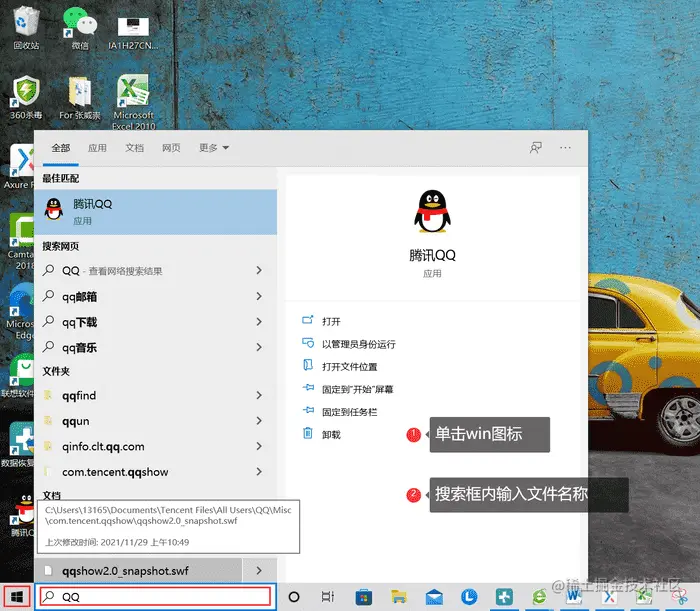Open the qqshow2.0_snapshot.swf document result
700x611 pixels.
coord(138,570)
